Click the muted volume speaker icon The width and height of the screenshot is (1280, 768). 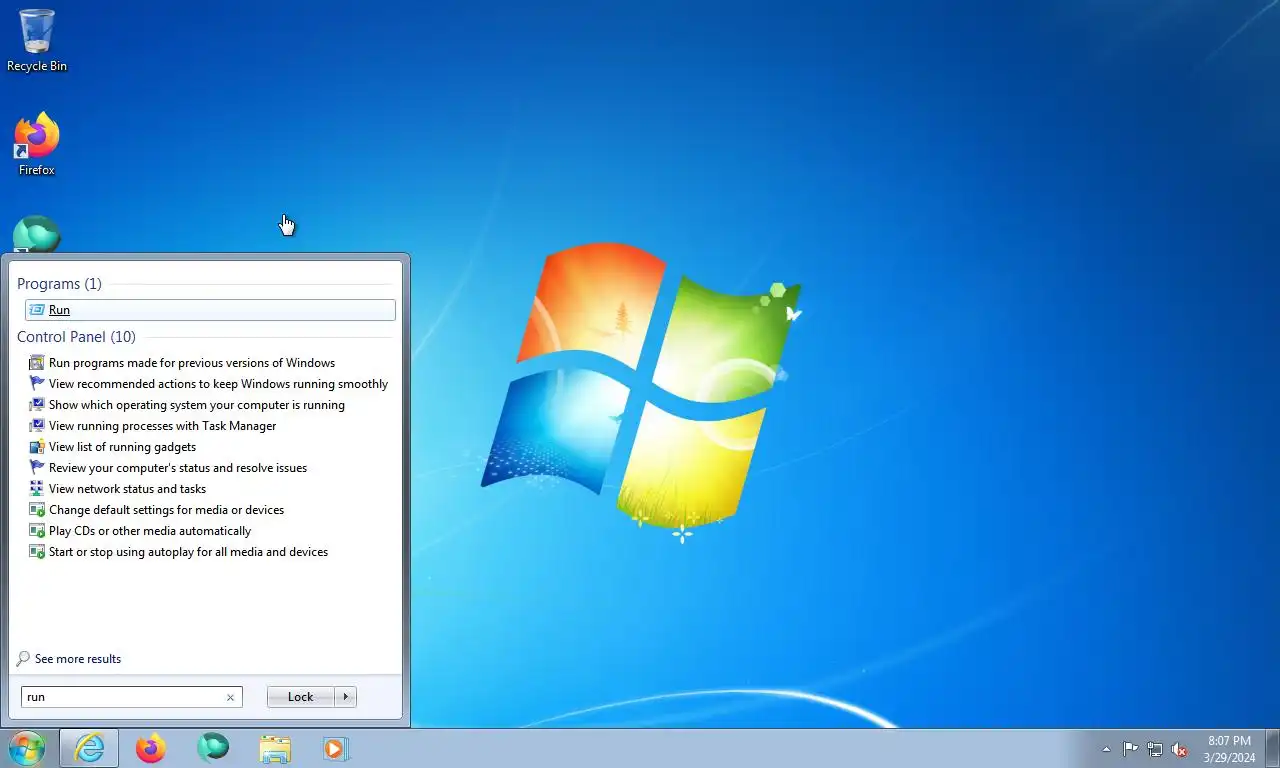pyautogui.click(x=1179, y=749)
